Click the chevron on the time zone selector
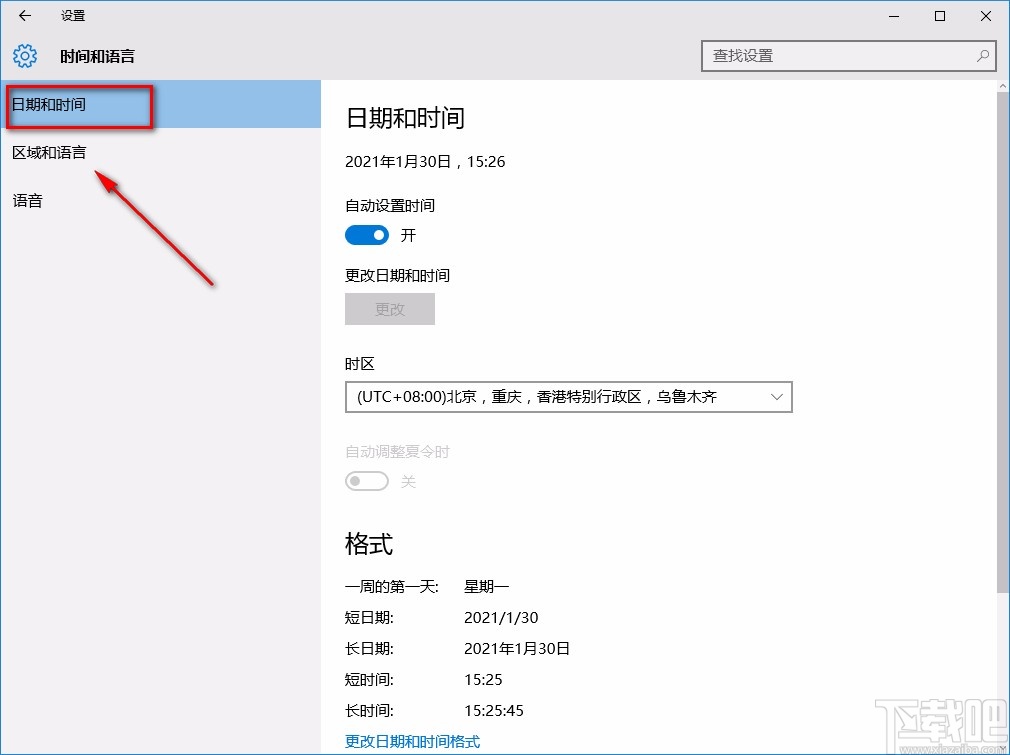This screenshot has height=755, width=1010. point(777,397)
